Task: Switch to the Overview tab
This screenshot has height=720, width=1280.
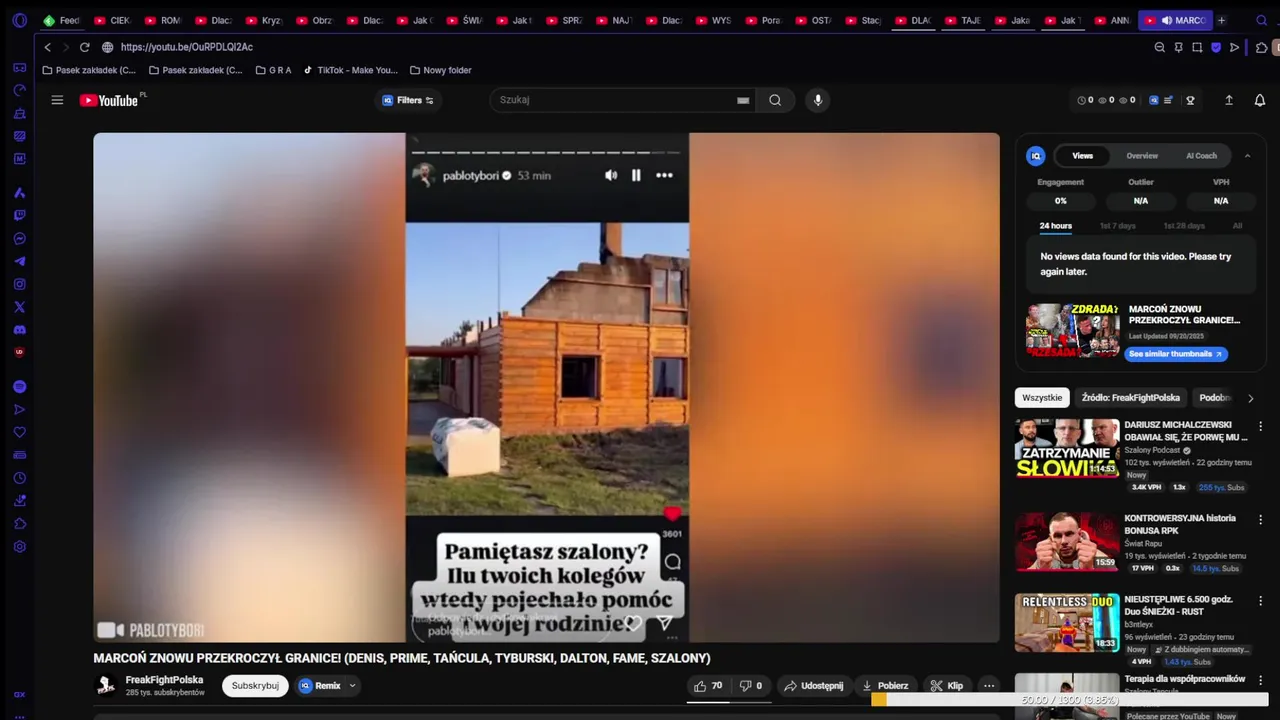Action: pos(1142,156)
